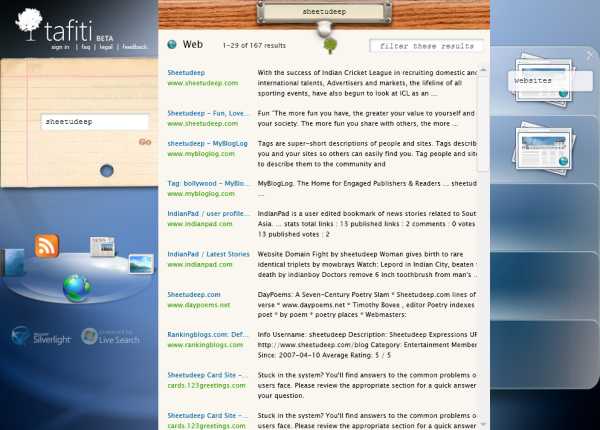Click the filter these results field
The image size is (600, 430).
coord(427,46)
